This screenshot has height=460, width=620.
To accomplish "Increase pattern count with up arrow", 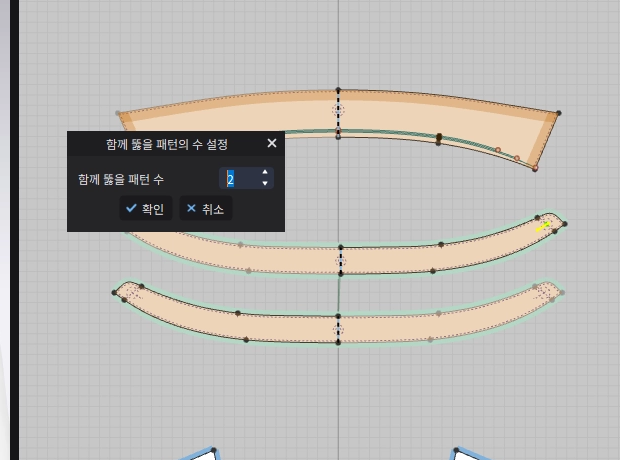I will pos(265,173).
